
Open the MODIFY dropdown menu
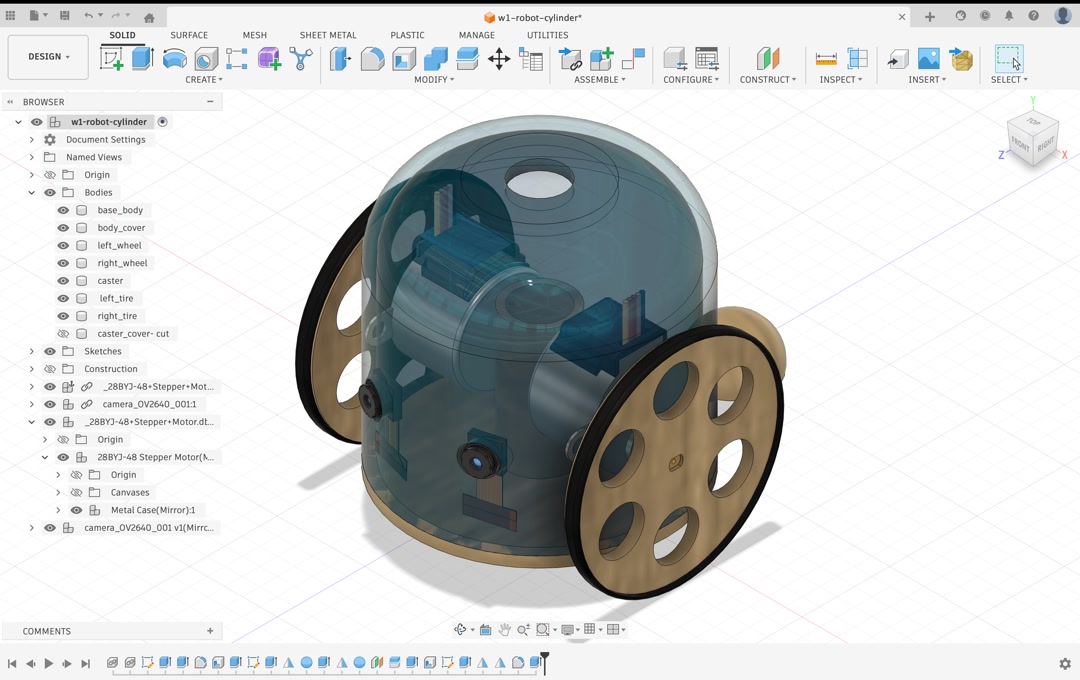pyautogui.click(x=434, y=80)
